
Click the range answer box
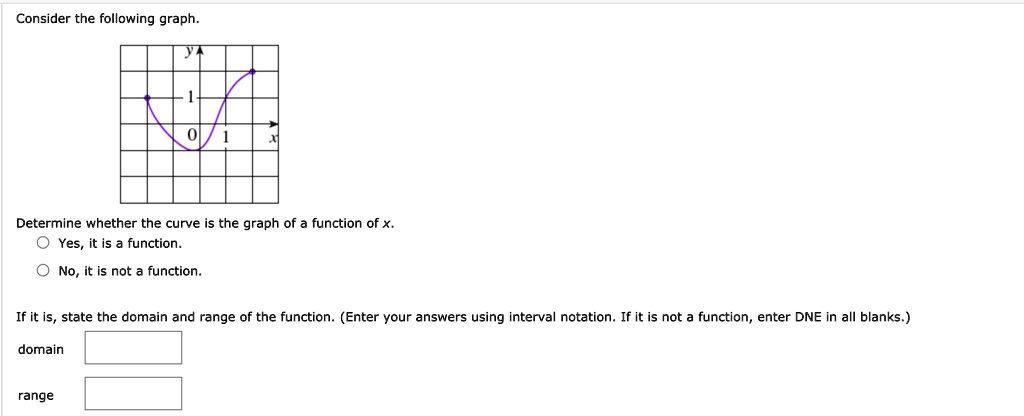[133, 394]
